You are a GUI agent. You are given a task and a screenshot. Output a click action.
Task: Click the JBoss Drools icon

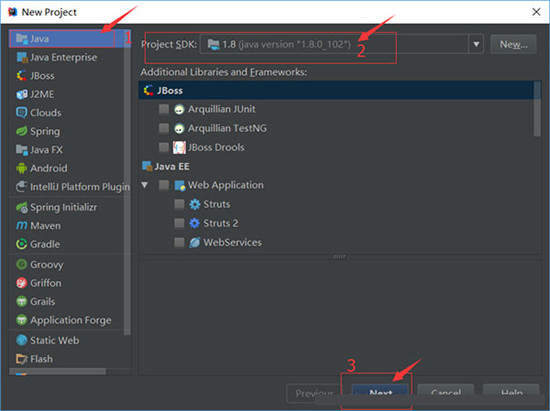click(x=179, y=147)
